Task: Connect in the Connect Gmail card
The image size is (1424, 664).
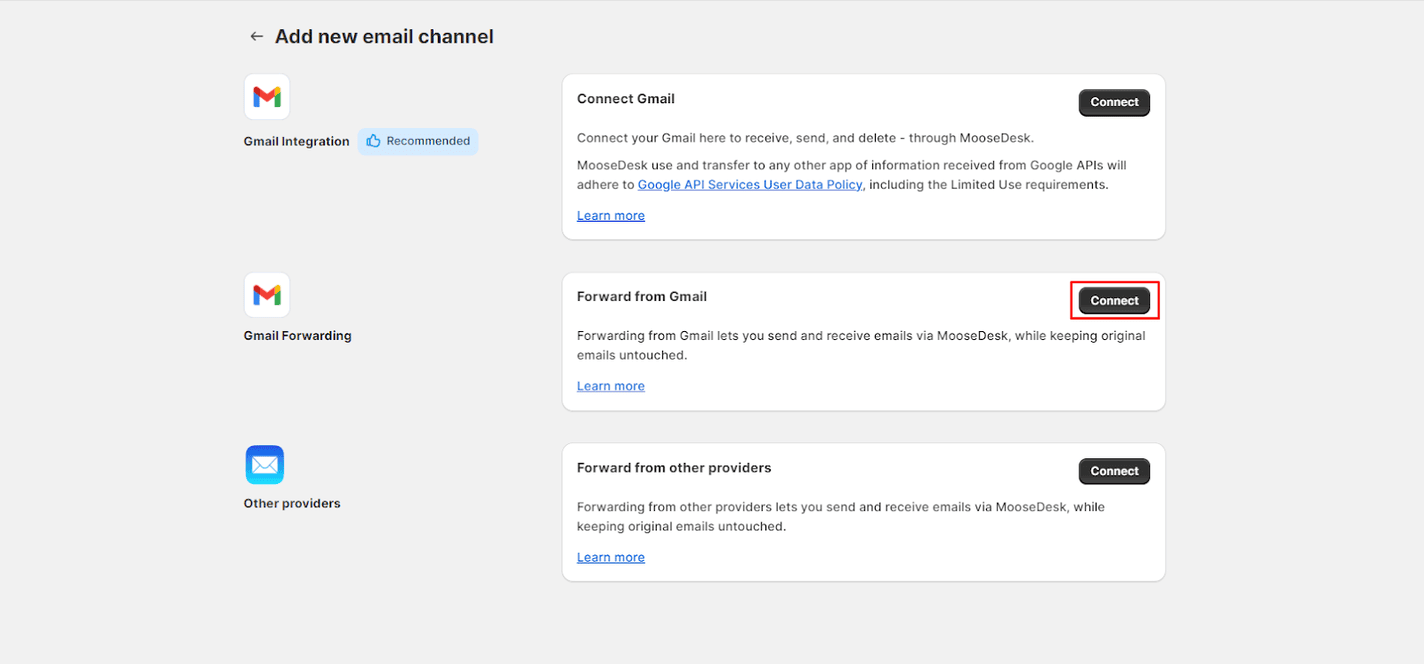Action: (x=1114, y=102)
